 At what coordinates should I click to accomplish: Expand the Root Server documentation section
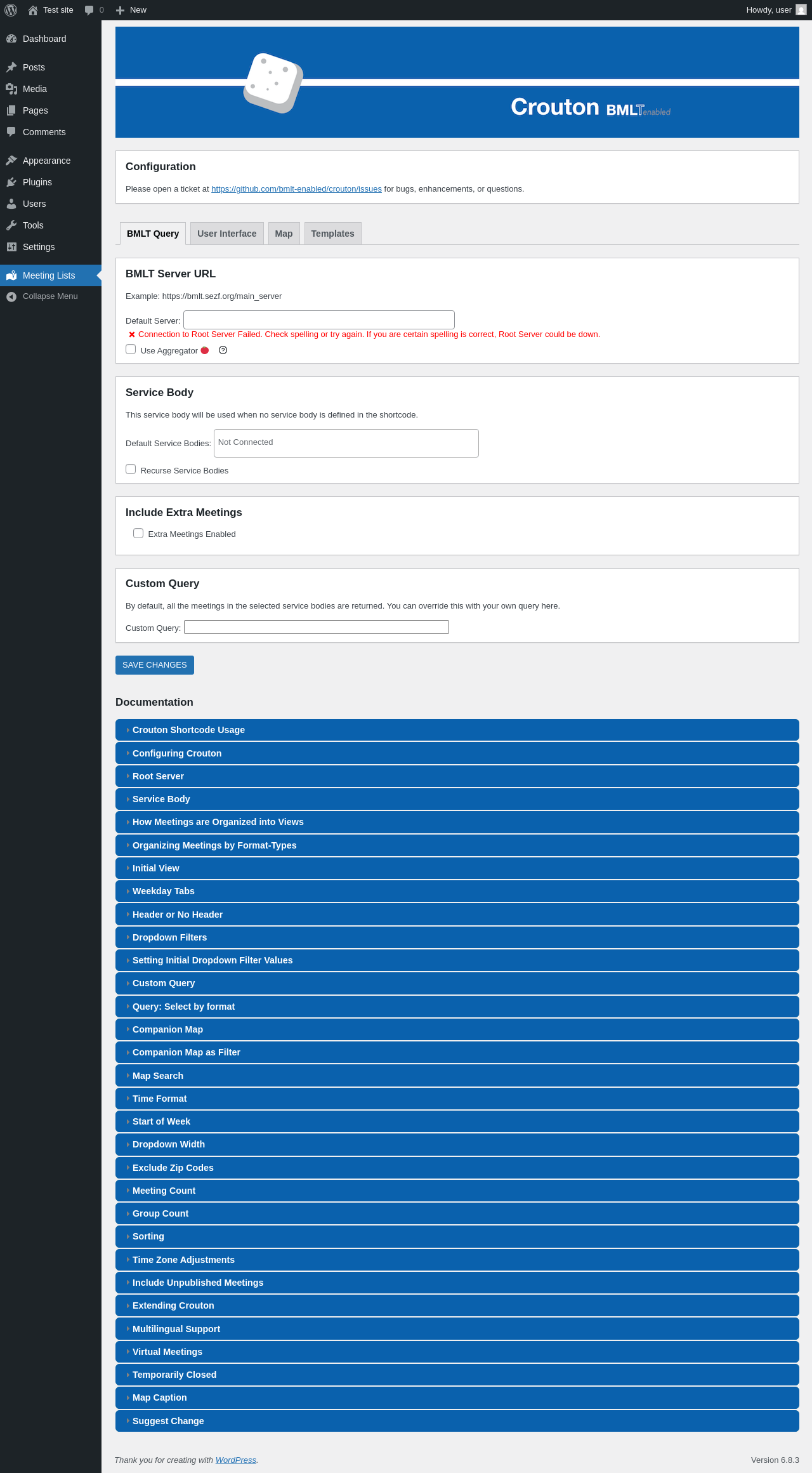[457, 776]
